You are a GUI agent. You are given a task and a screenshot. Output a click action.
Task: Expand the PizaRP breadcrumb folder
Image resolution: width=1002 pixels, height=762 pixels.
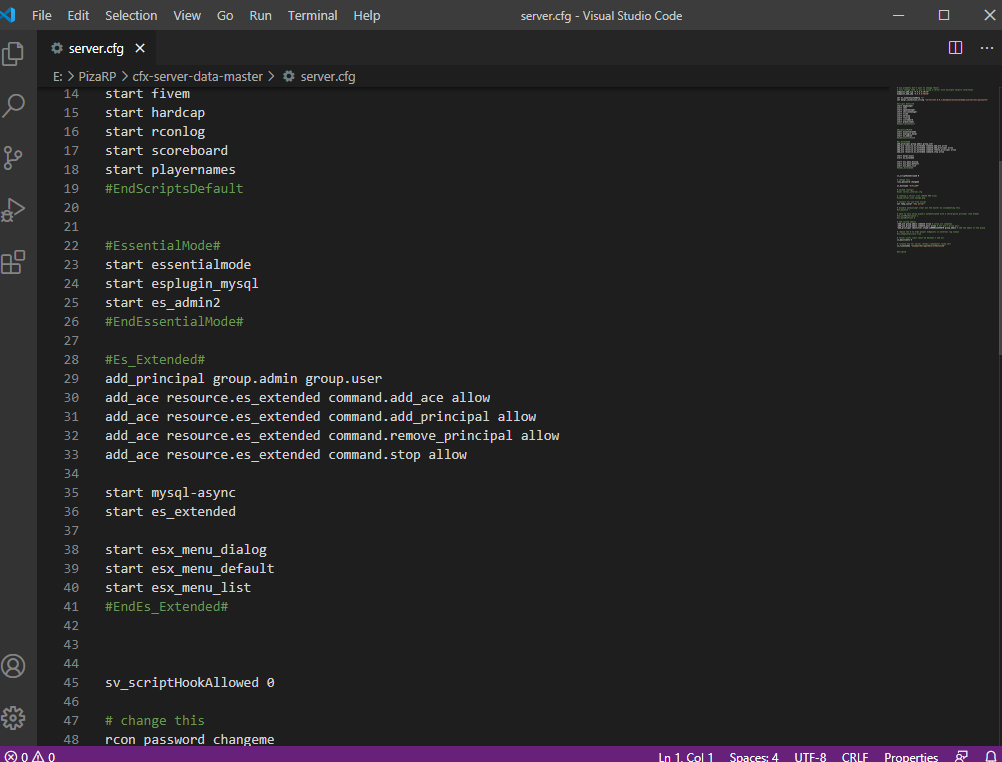pos(97,76)
